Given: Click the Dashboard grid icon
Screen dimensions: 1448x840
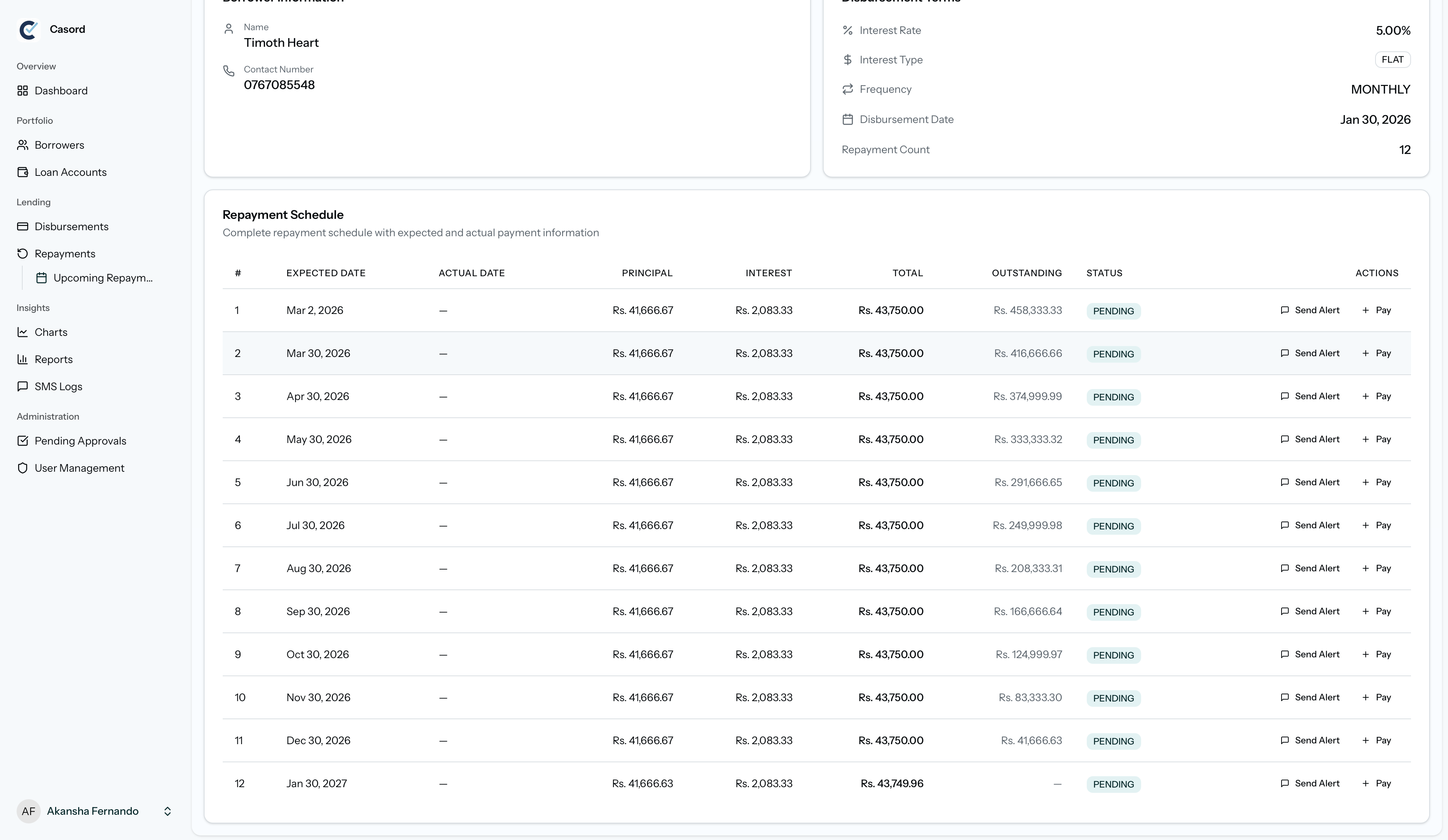Looking at the screenshot, I should [22, 91].
